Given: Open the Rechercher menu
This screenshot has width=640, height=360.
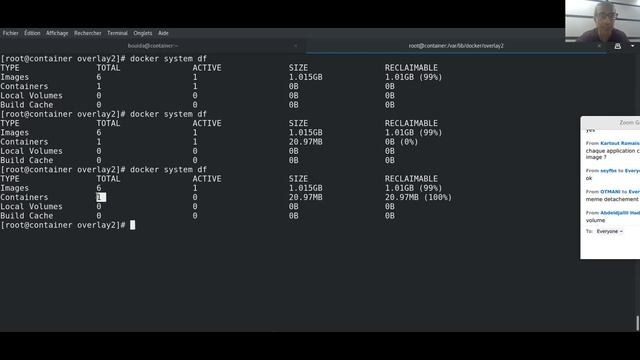Looking at the screenshot, I should (88, 33).
